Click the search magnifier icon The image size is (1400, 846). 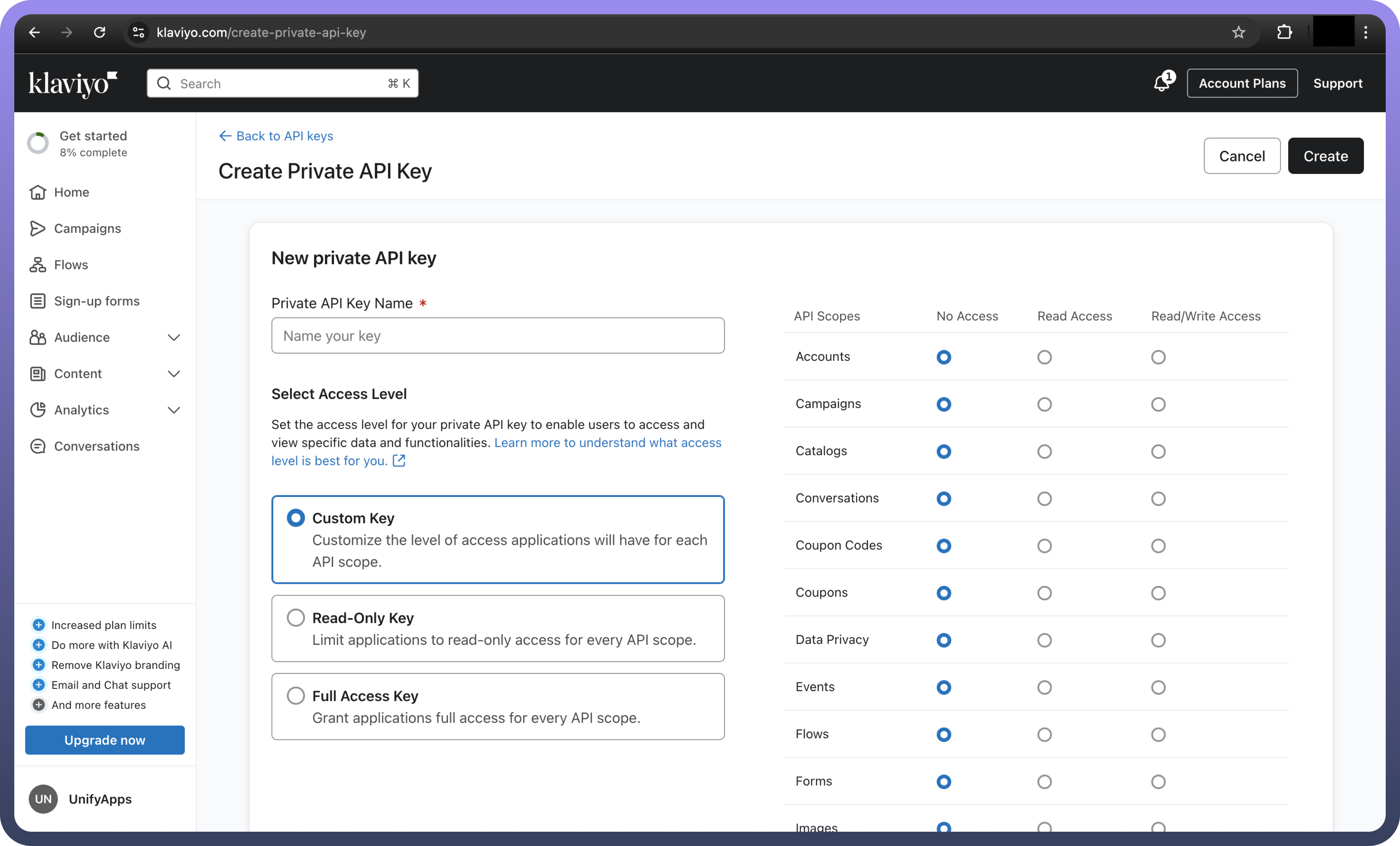pos(164,84)
